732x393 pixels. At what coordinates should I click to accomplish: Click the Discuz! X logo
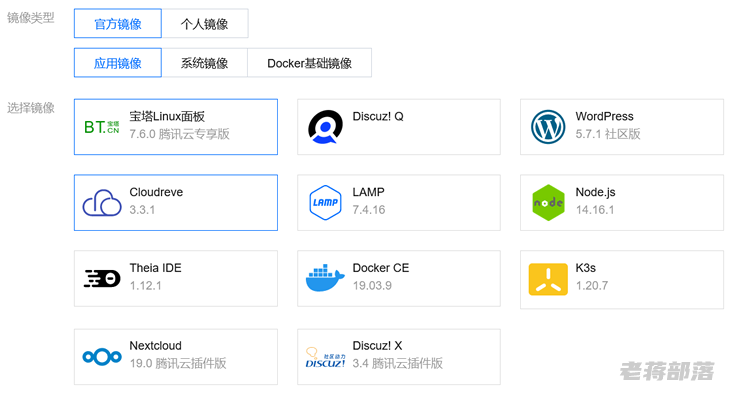[x=325, y=358]
